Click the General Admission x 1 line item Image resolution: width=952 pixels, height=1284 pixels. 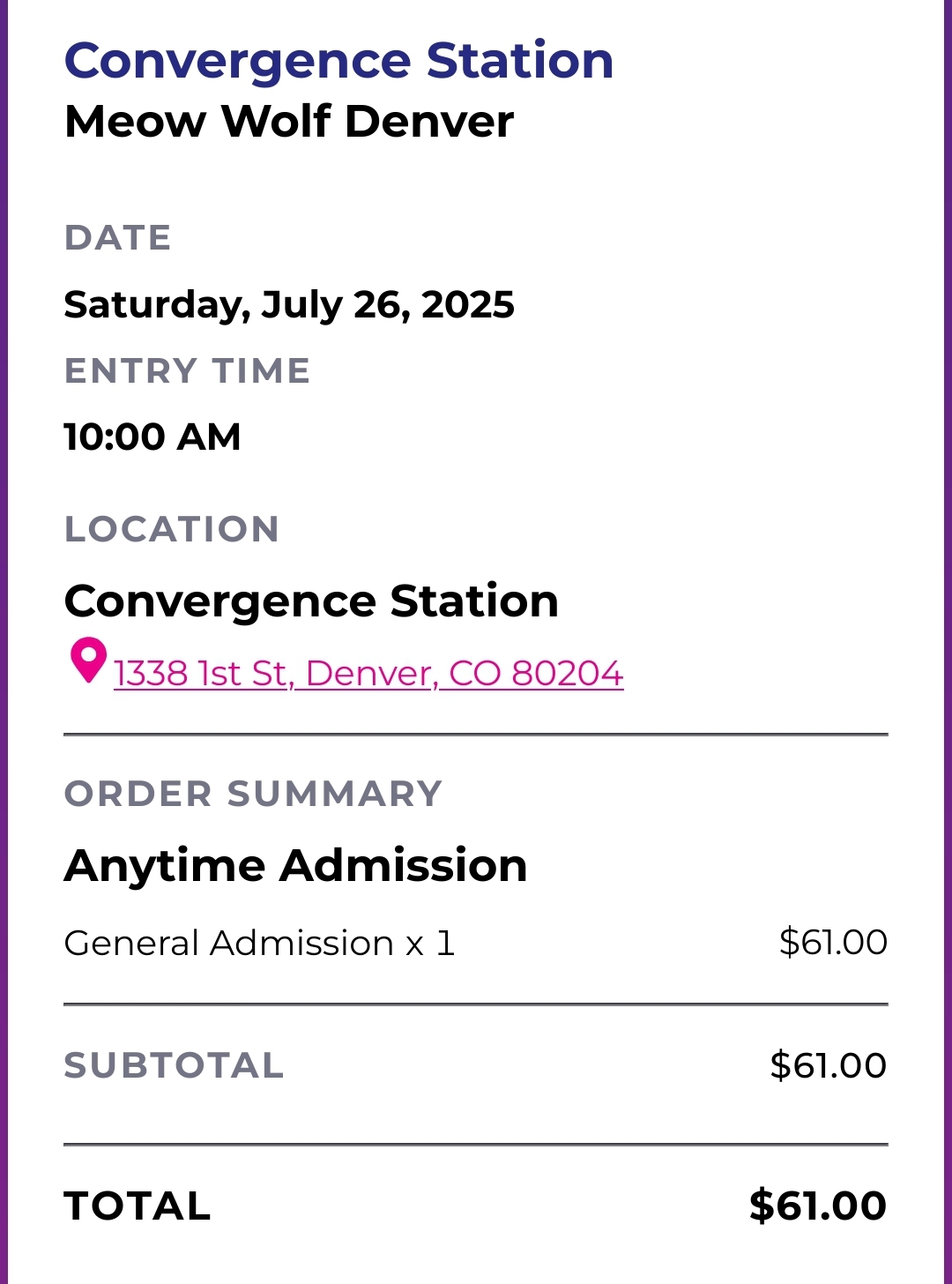click(259, 944)
